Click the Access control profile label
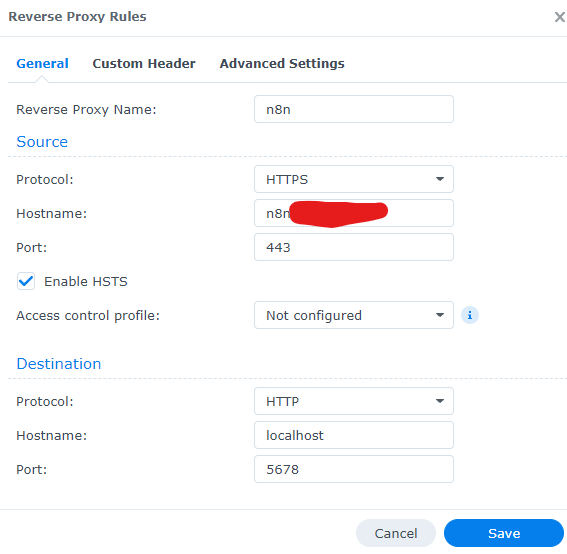Viewport: 567px width, 554px height. click(x=88, y=316)
